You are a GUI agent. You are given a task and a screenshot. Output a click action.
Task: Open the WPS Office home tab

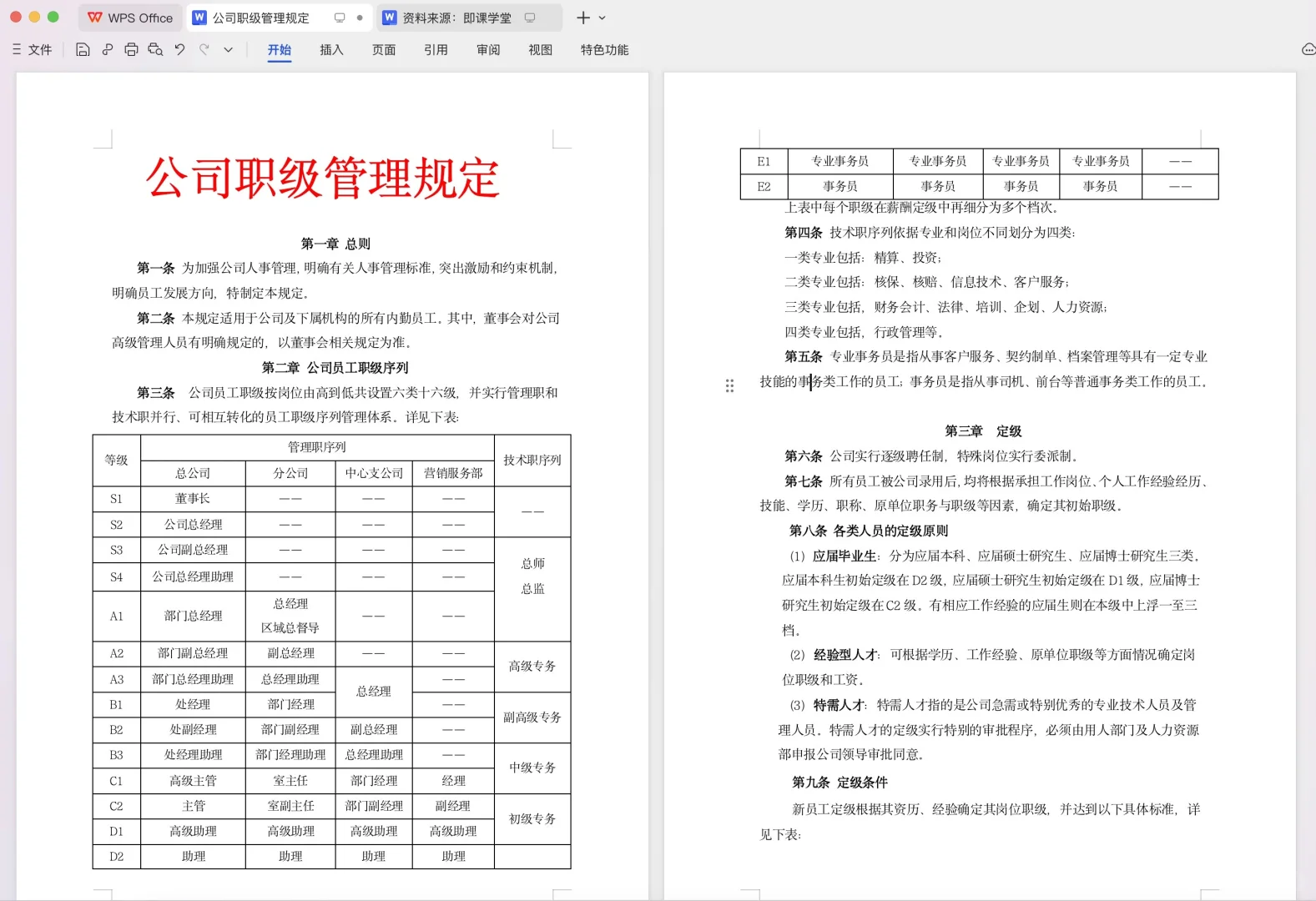tap(130, 18)
